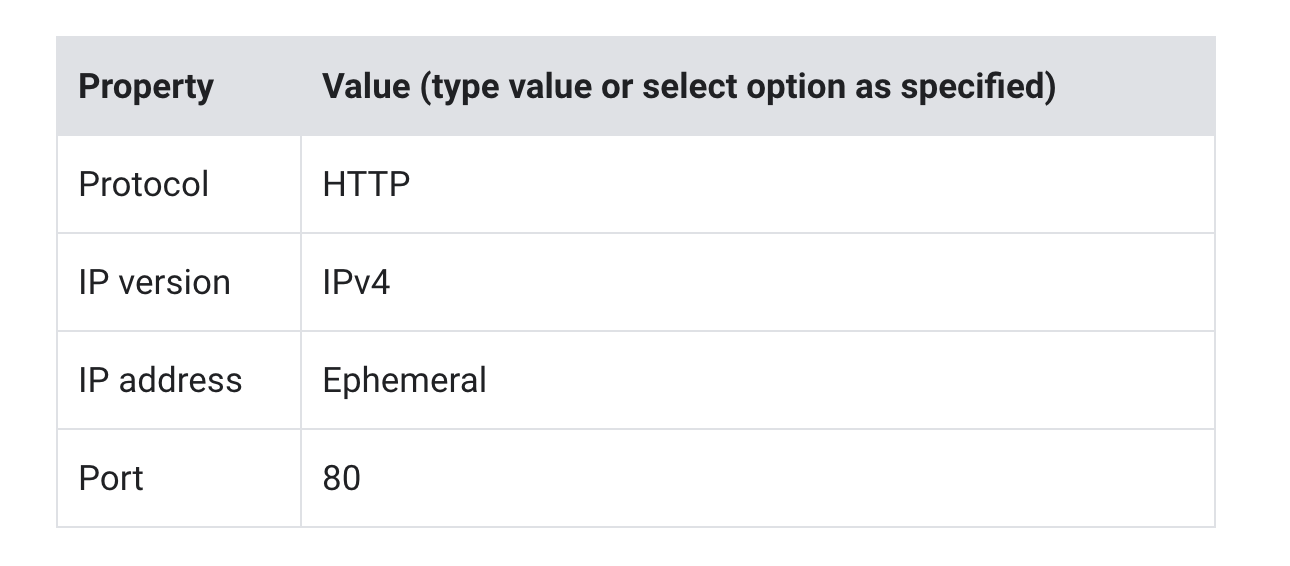Click the word 'address' in IP address

click(181, 381)
